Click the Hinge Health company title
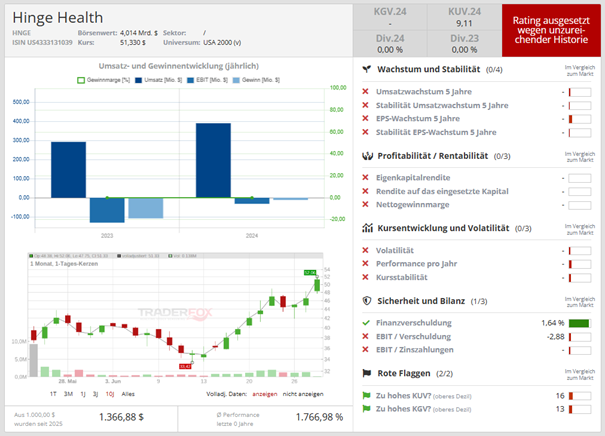The image size is (605, 436). coord(58,18)
